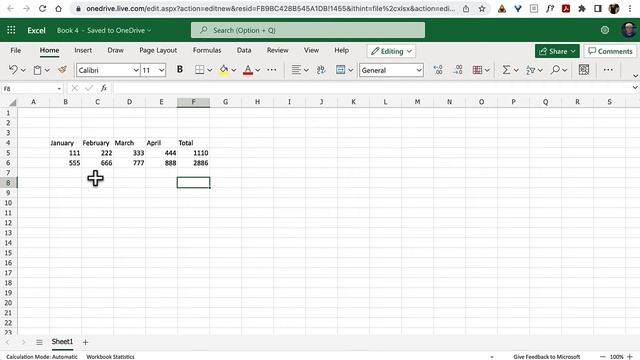Expand the Editing mode dropdown
This screenshot has width=640, height=360.
tap(409, 51)
